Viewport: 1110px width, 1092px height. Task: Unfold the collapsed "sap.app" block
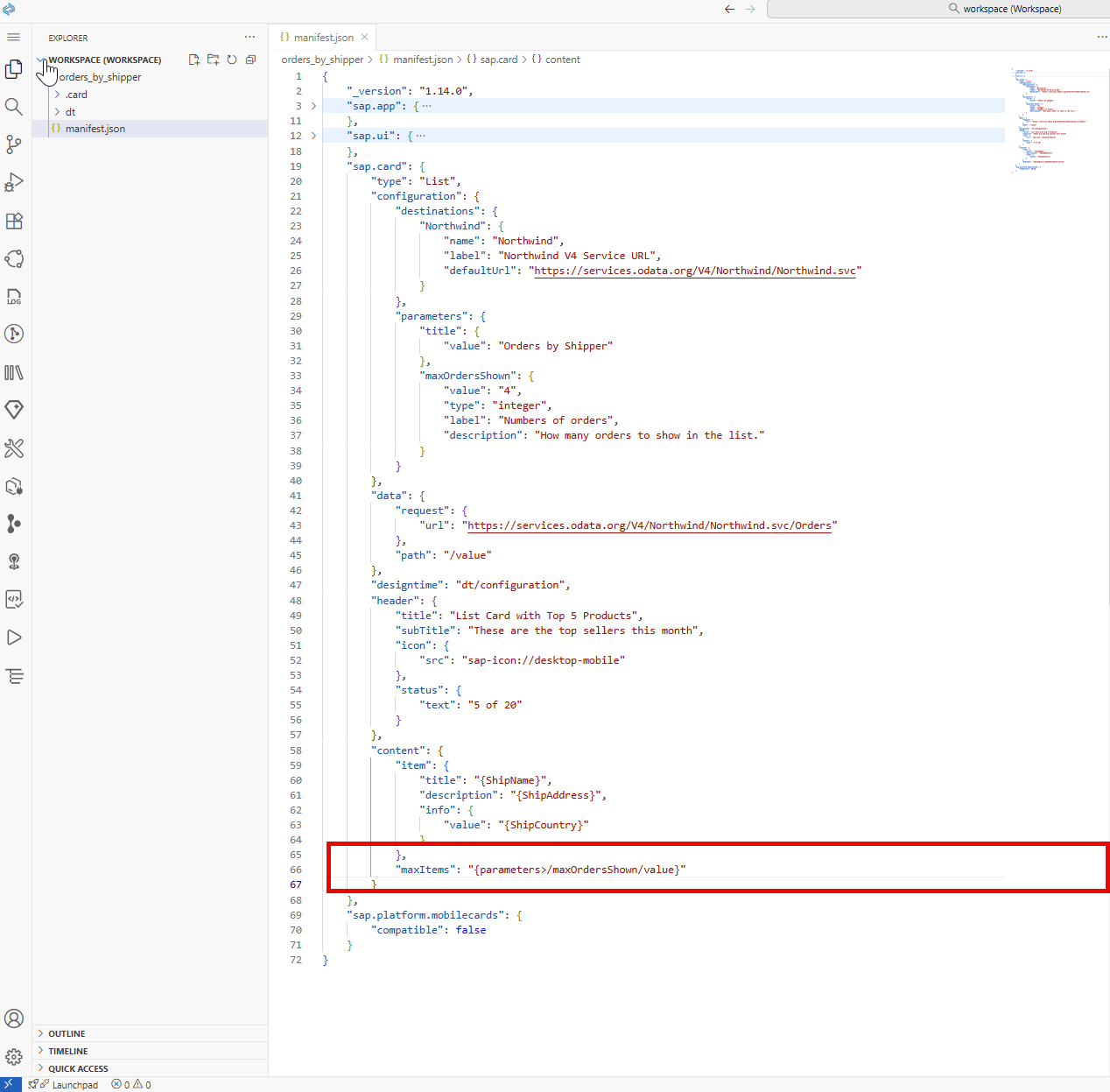point(313,106)
